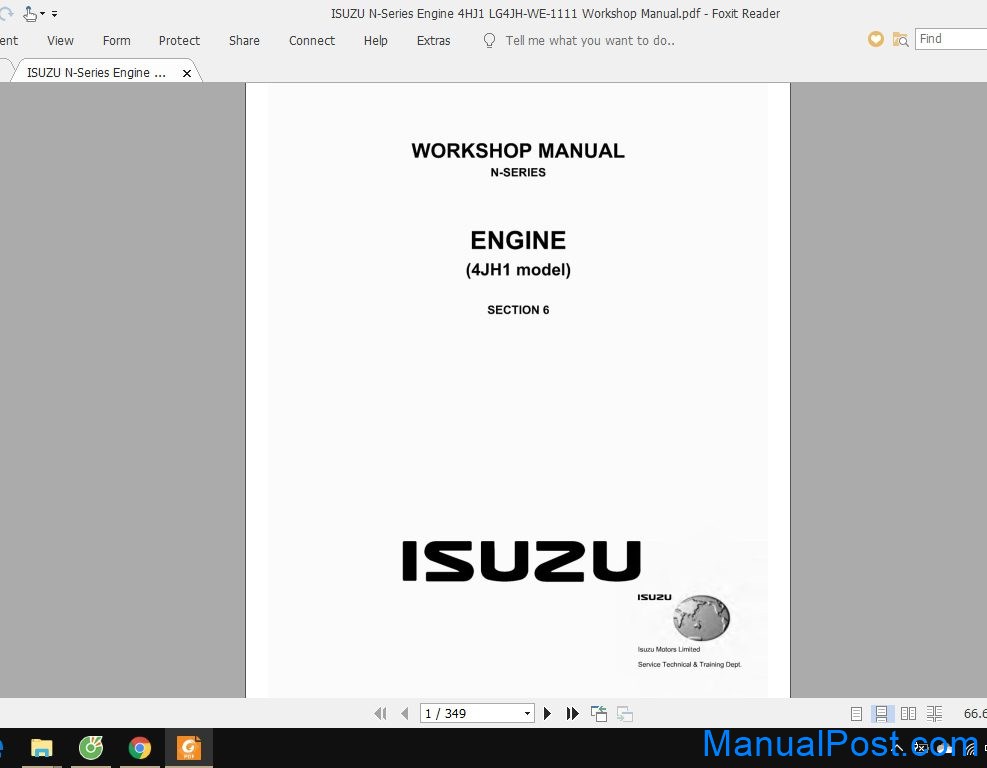Click the large ISUZU logo on the page
The height and width of the screenshot is (768, 987).
tap(521, 561)
